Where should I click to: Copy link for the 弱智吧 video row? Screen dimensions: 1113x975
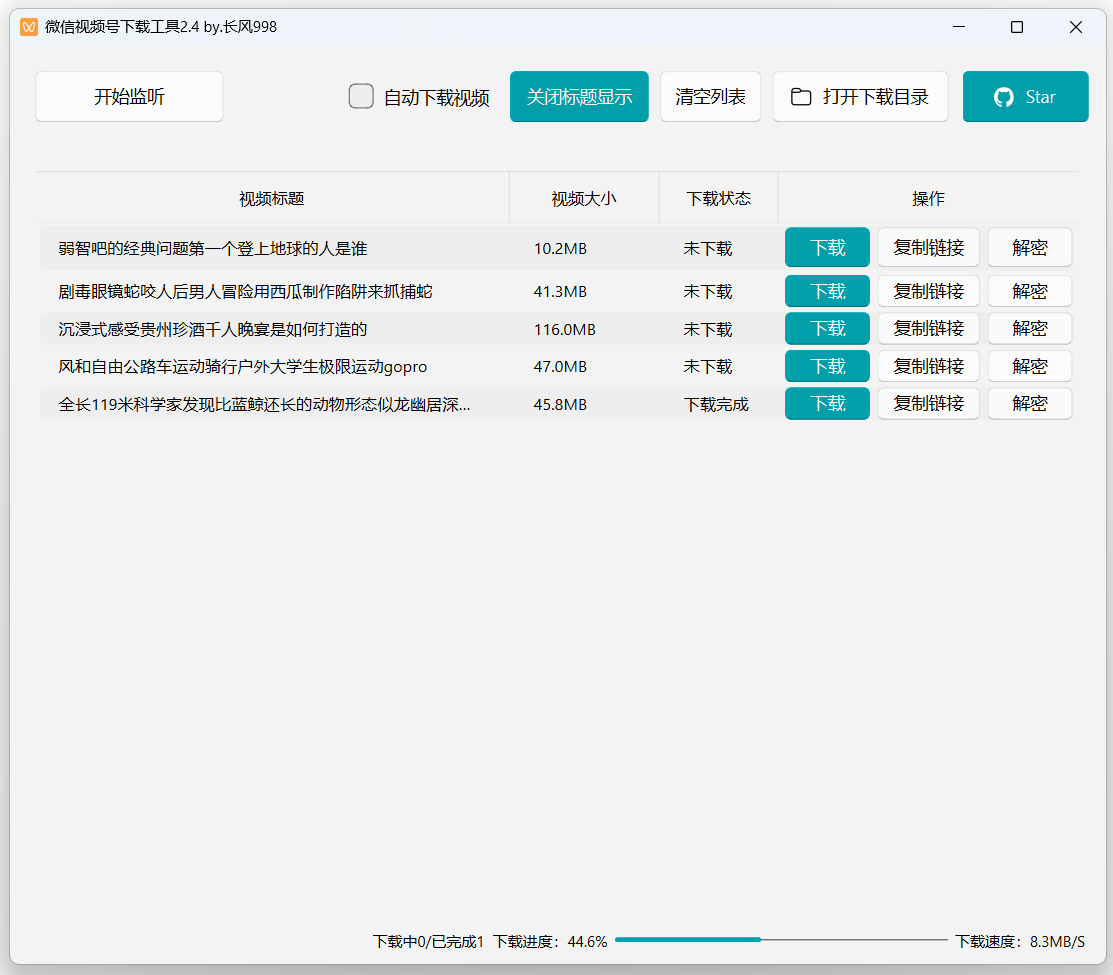[928, 247]
